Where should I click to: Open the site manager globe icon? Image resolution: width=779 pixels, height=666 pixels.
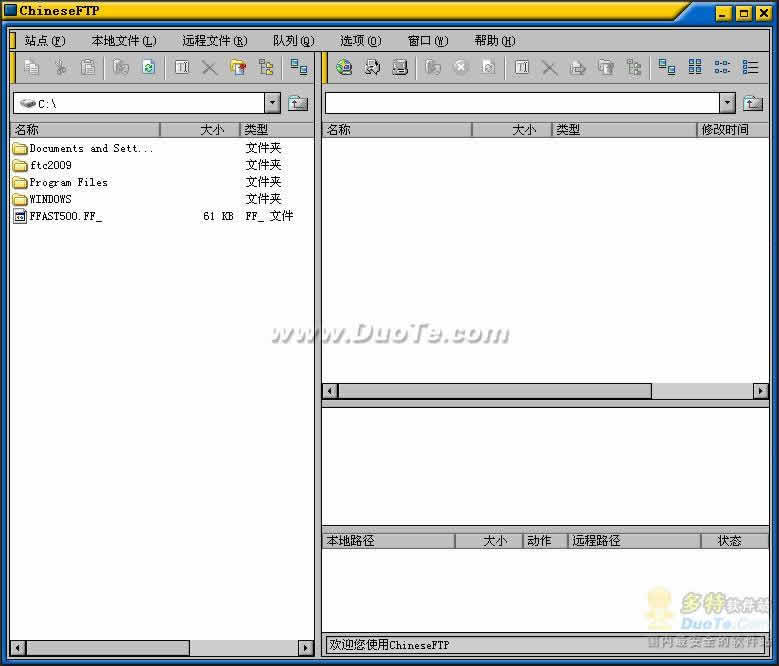[x=344, y=67]
